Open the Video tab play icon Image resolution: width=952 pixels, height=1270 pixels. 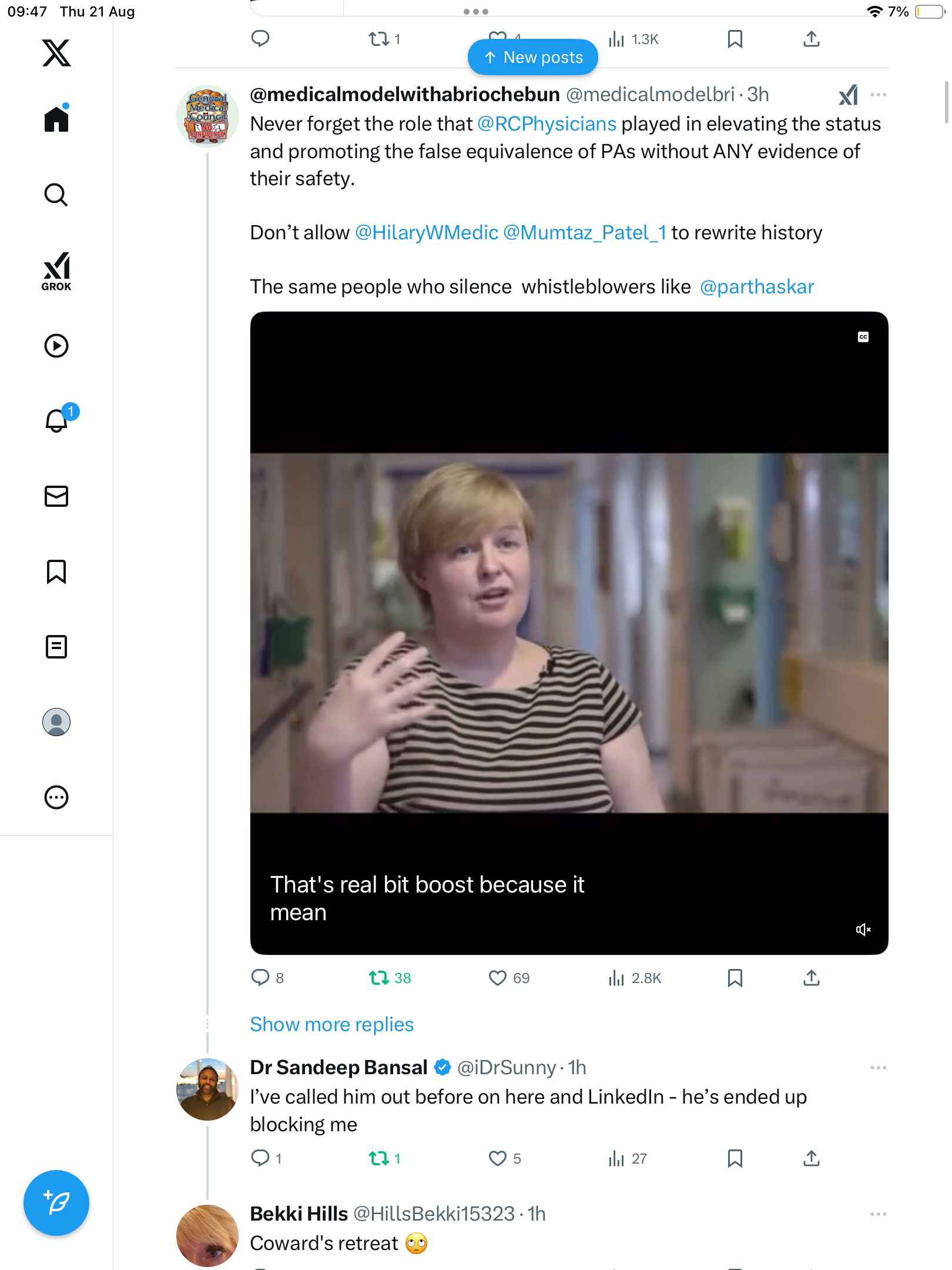[x=56, y=346]
